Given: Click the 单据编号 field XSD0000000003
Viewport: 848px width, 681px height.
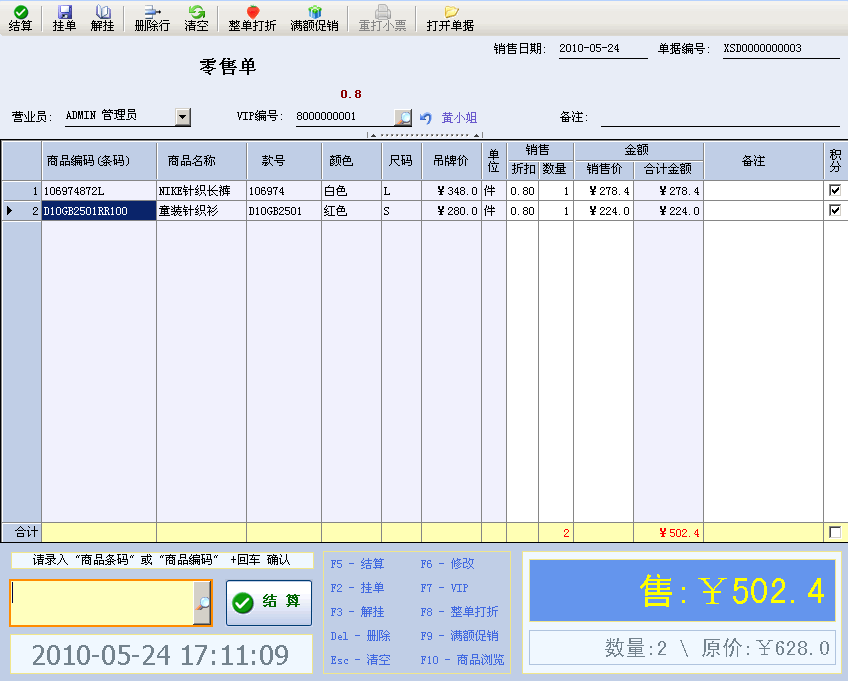Looking at the screenshot, I should click(x=781, y=49).
